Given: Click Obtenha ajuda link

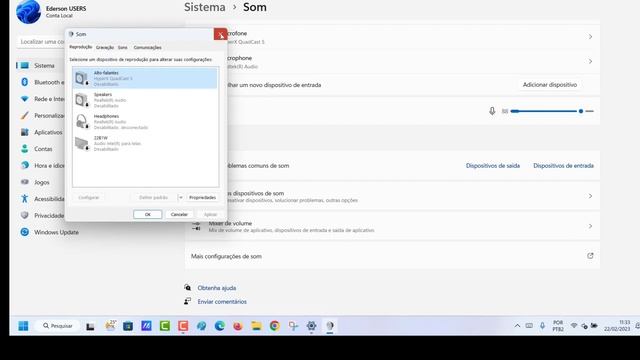Looking at the screenshot, I should (x=217, y=288).
